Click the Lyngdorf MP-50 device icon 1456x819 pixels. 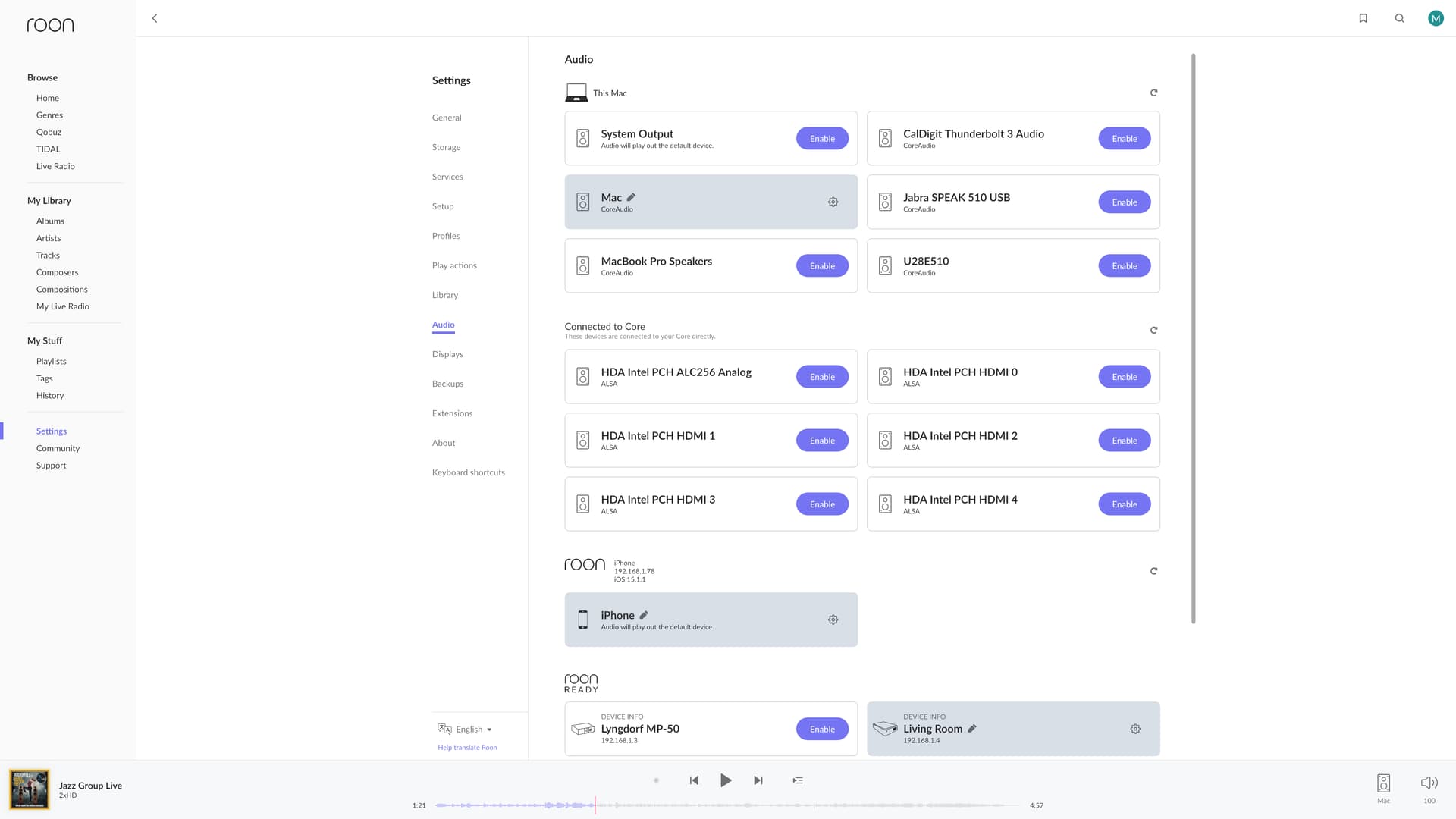coord(582,729)
